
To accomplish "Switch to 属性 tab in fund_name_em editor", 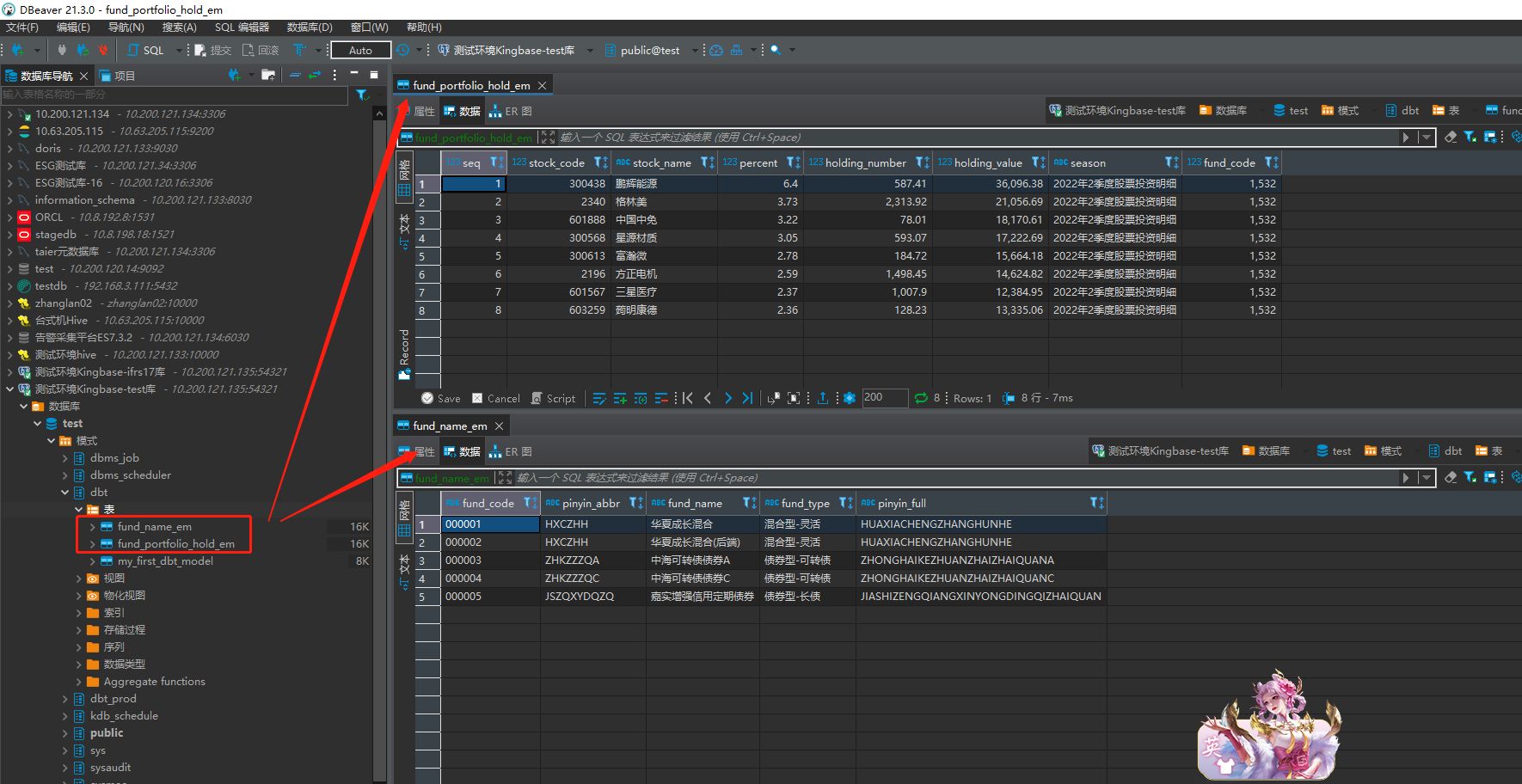I will click(x=417, y=451).
